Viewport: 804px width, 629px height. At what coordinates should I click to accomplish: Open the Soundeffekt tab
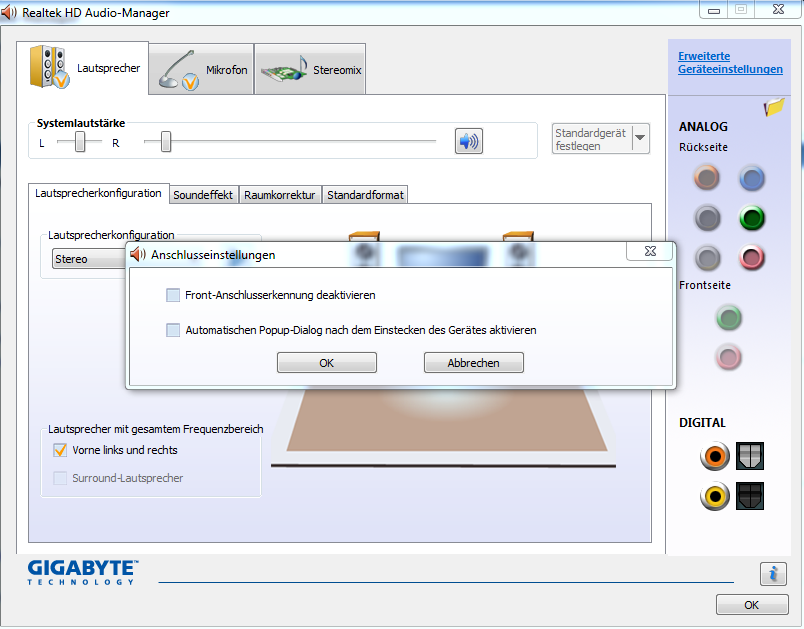click(x=203, y=195)
